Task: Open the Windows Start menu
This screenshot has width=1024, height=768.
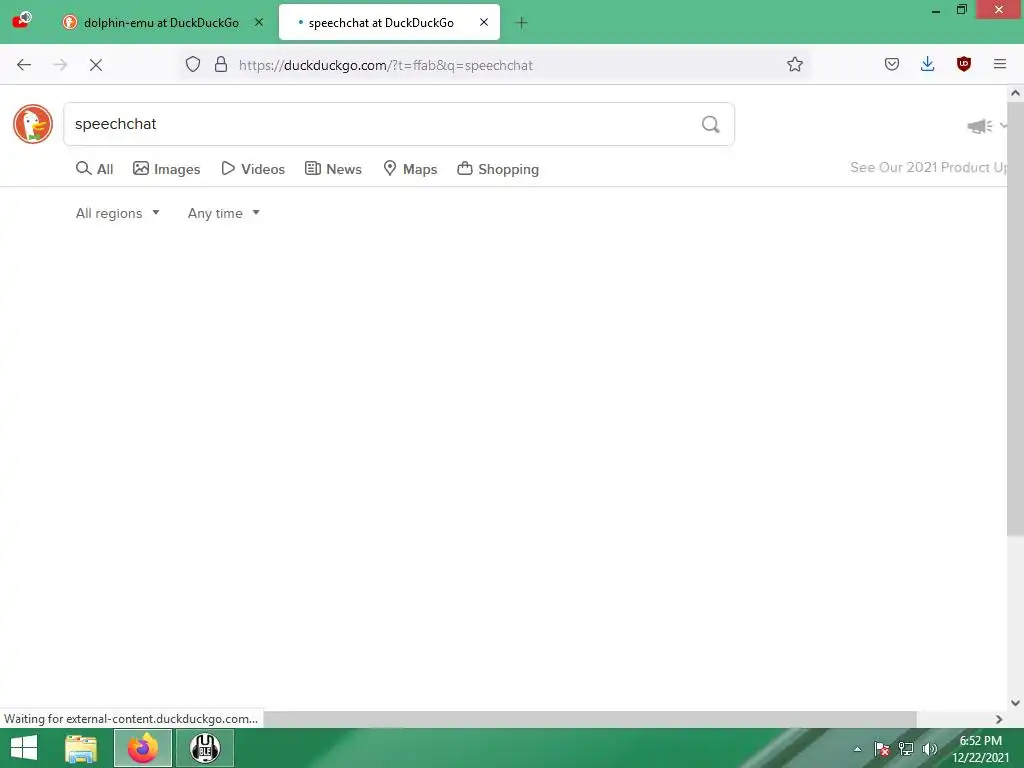Action: 24,748
